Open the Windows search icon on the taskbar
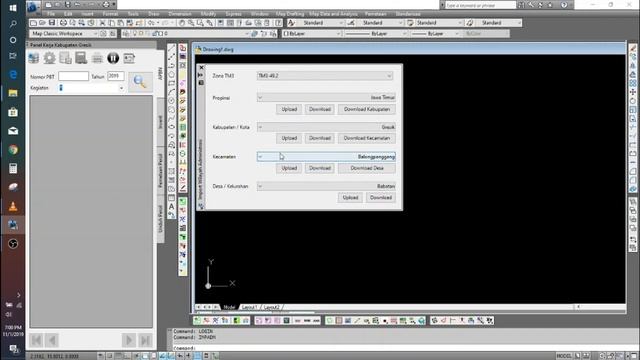The height and width of the screenshot is (360, 640). point(13,24)
